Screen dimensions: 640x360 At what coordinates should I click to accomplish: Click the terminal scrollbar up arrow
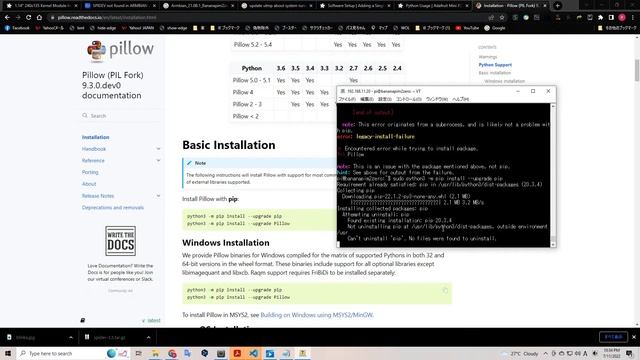tap(553, 106)
